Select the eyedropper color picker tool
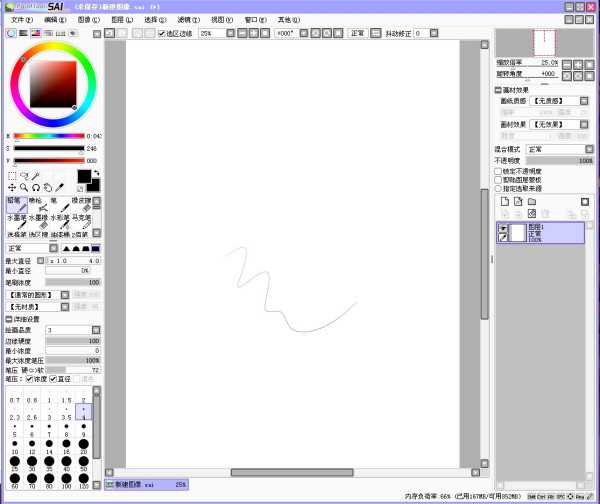The width and height of the screenshot is (600, 504). coord(59,187)
